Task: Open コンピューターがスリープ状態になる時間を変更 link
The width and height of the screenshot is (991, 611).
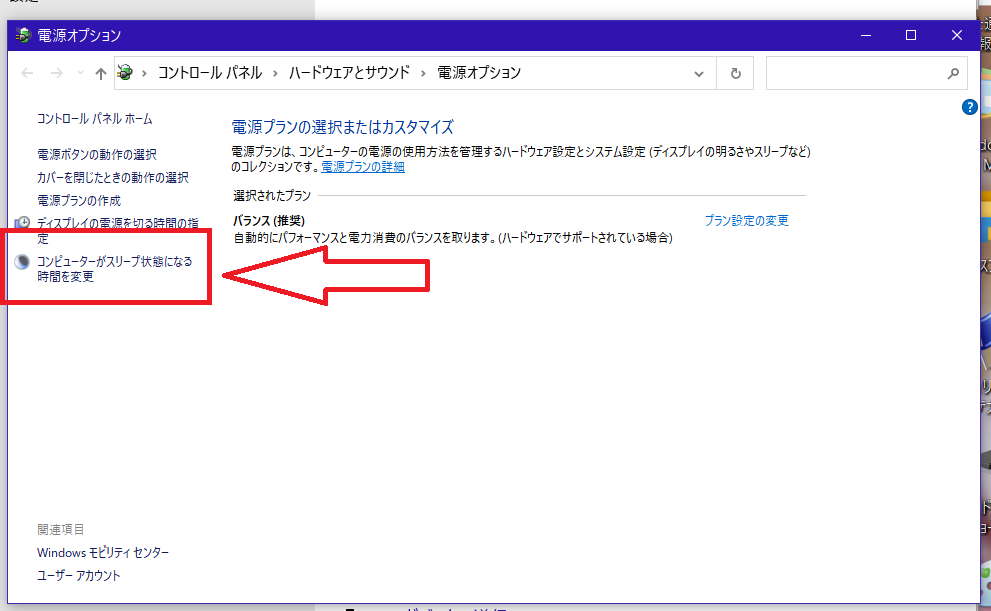Action: [x=114, y=269]
